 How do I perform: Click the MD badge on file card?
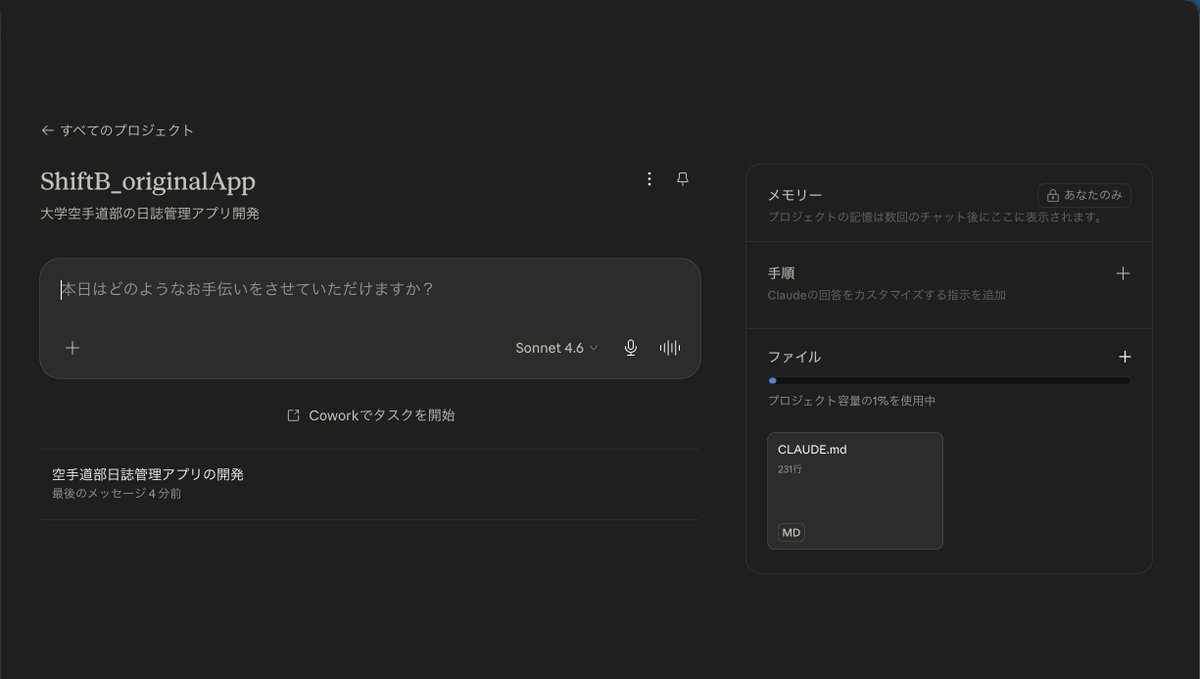coord(791,533)
